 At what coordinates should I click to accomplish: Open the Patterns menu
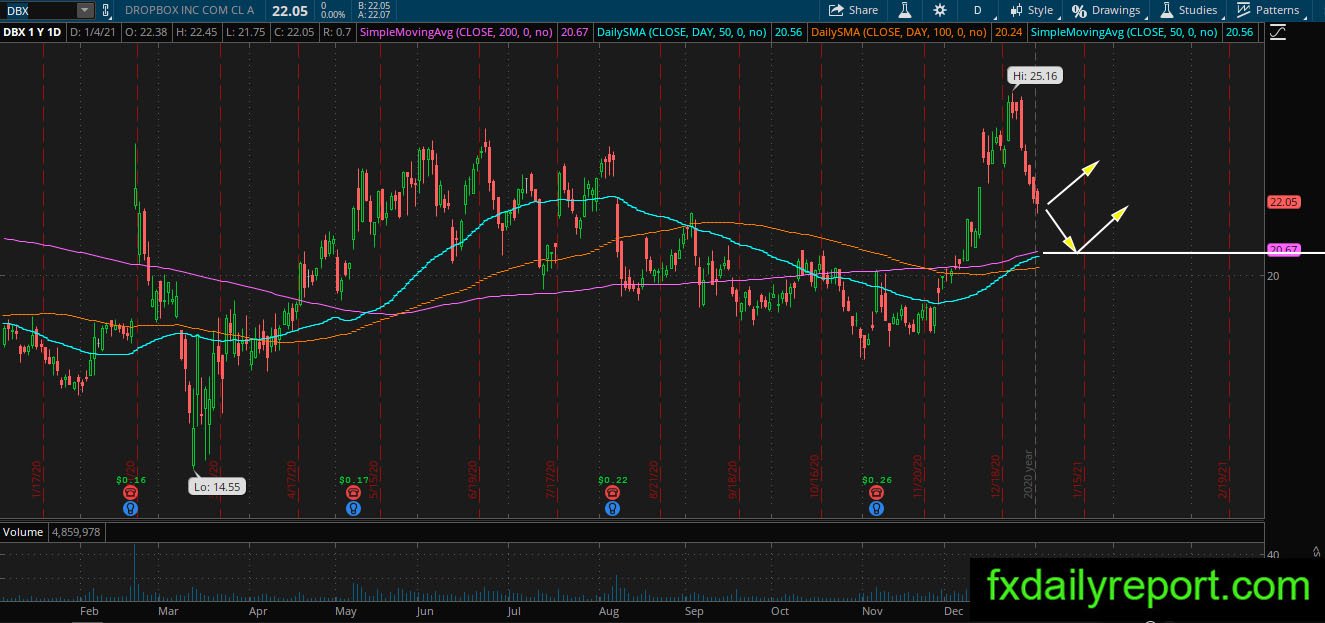[1268, 10]
